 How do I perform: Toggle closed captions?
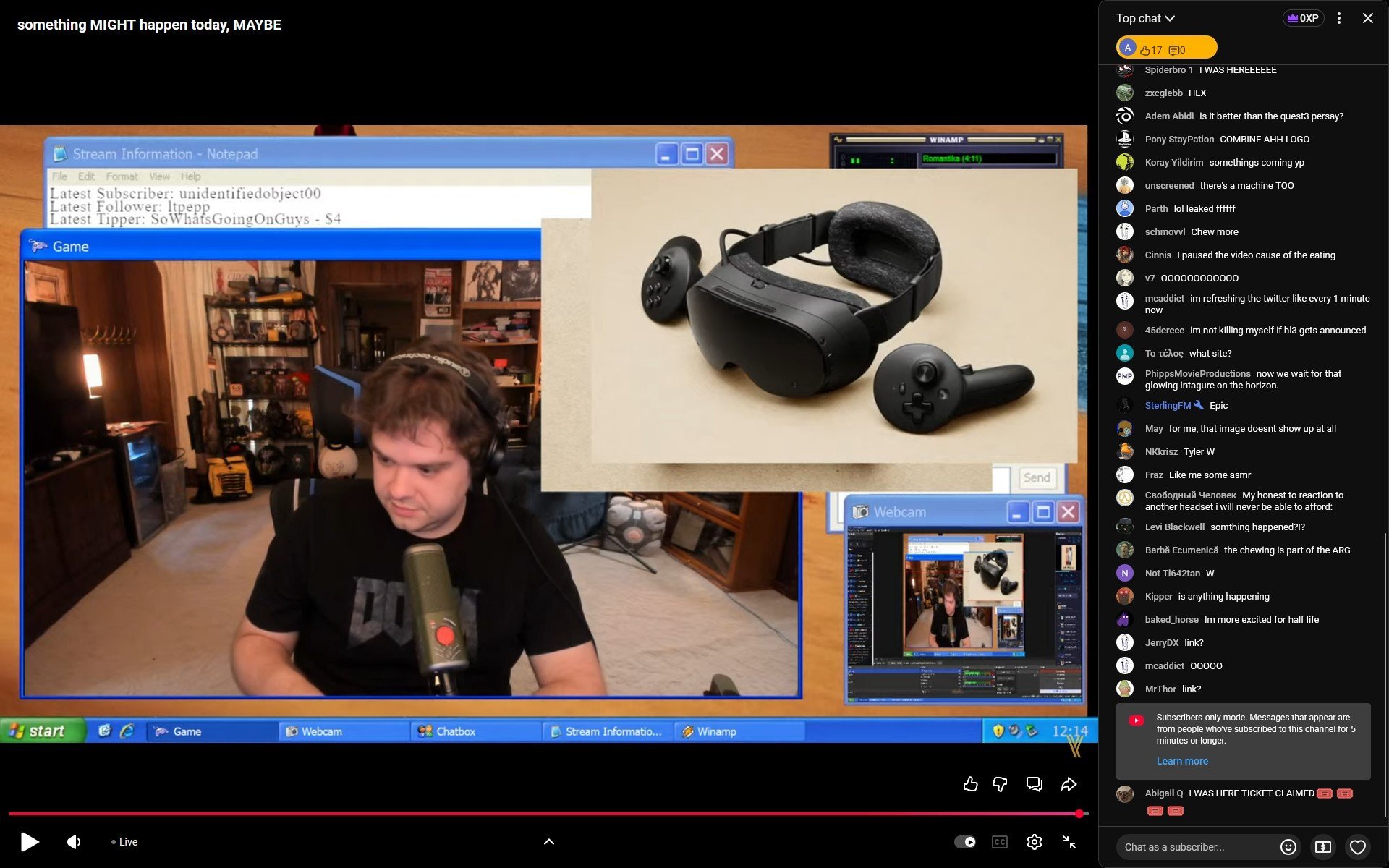point(1000,842)
